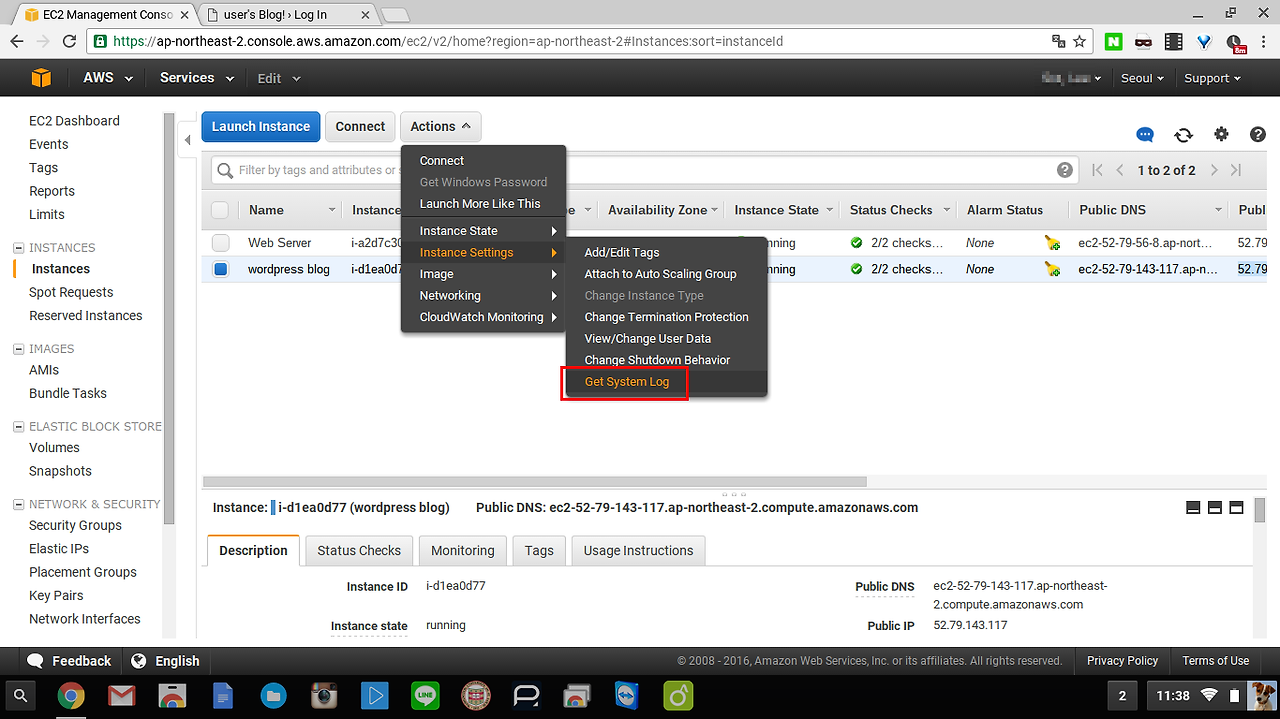Select Change Termination Protection menu entry
The image size is (1280, 719).
coord(666,317)
